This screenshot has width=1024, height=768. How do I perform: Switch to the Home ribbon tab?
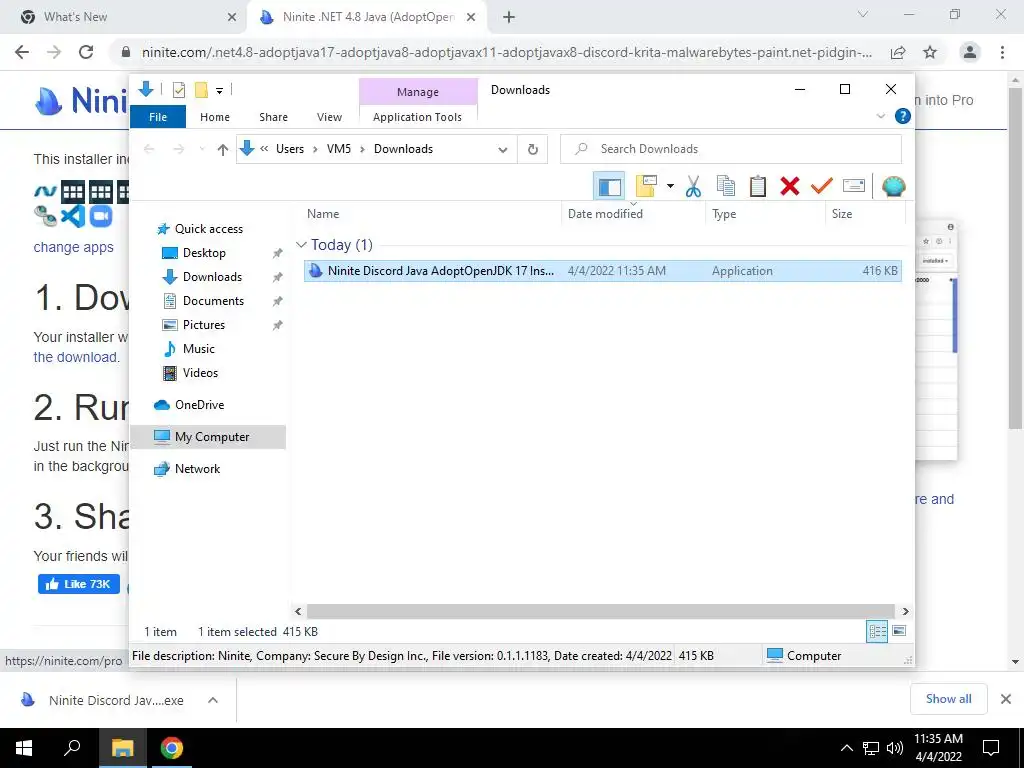(215, 117)
